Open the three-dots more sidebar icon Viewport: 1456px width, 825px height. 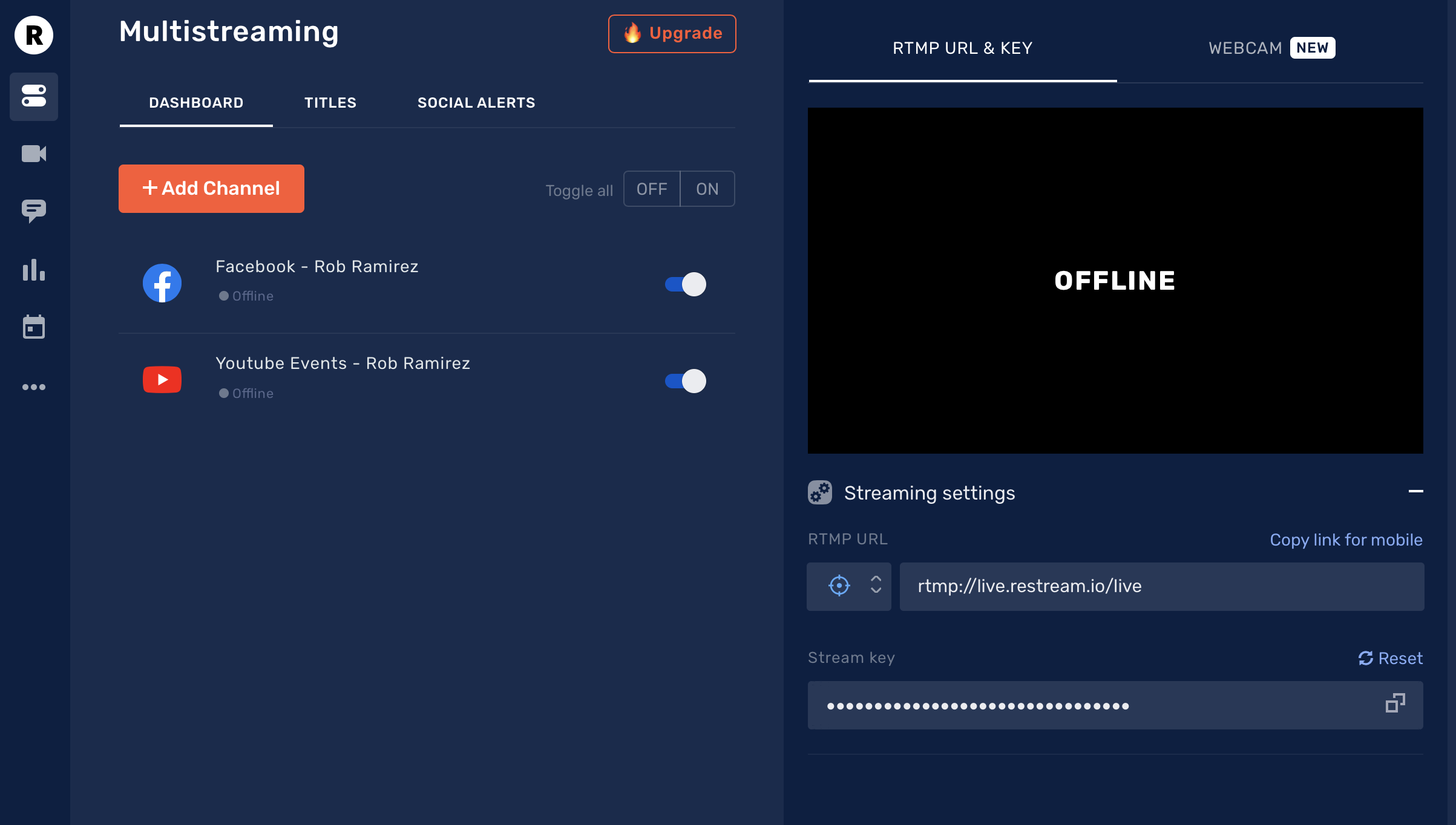pos(34,387)
